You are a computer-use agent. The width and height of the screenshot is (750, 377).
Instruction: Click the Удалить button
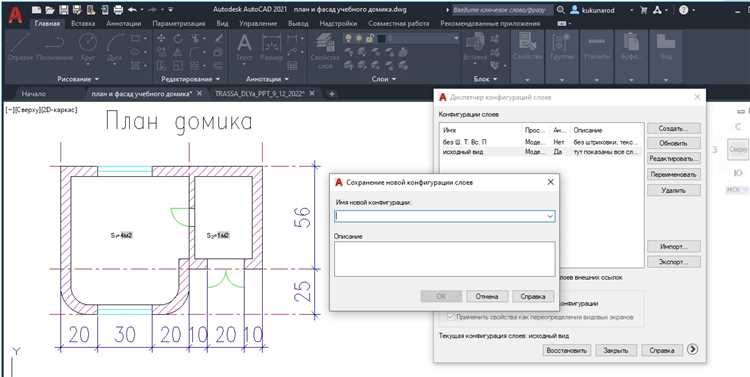(x=673, y=190)
